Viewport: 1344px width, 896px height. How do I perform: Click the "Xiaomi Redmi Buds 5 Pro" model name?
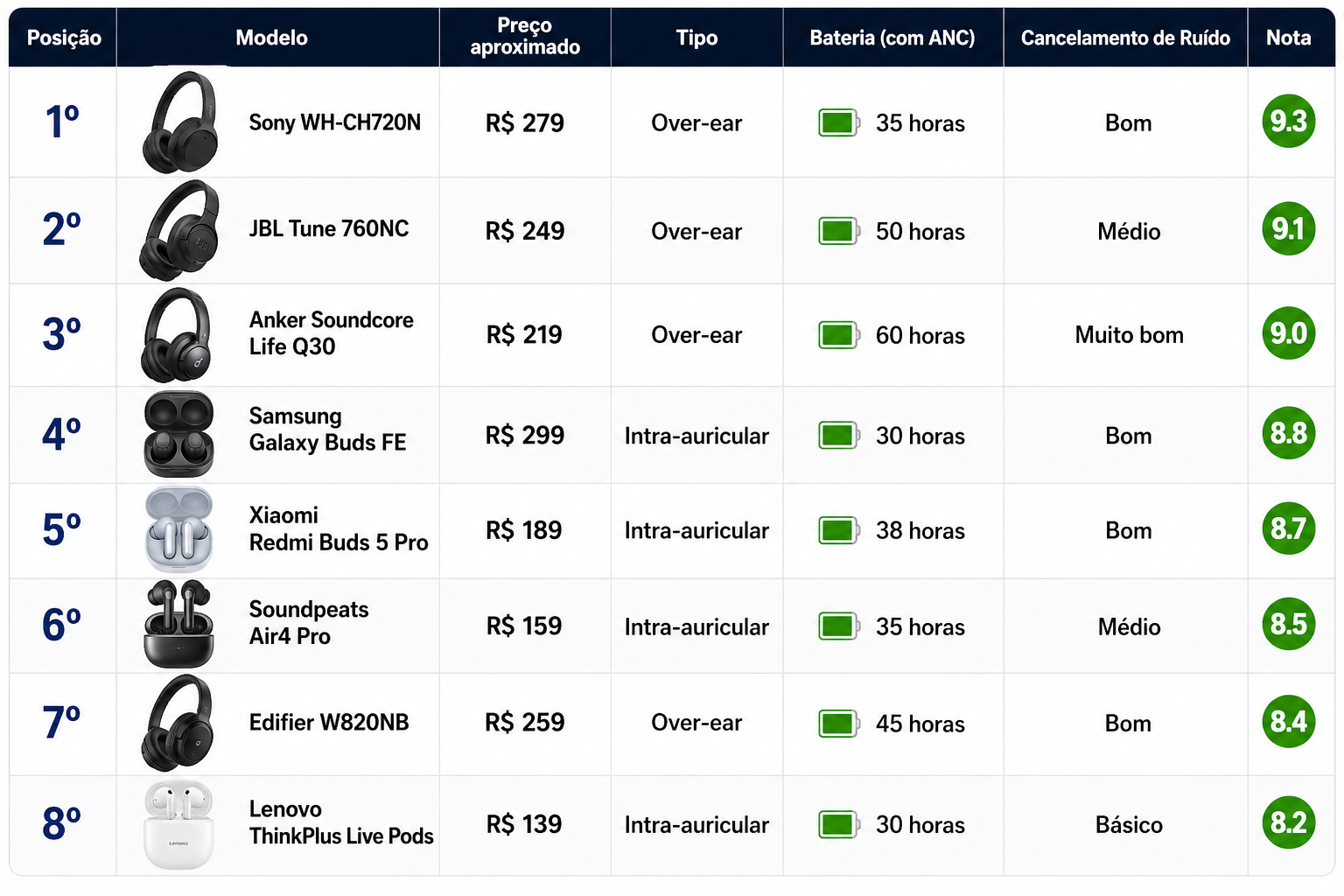pos(339,528)
